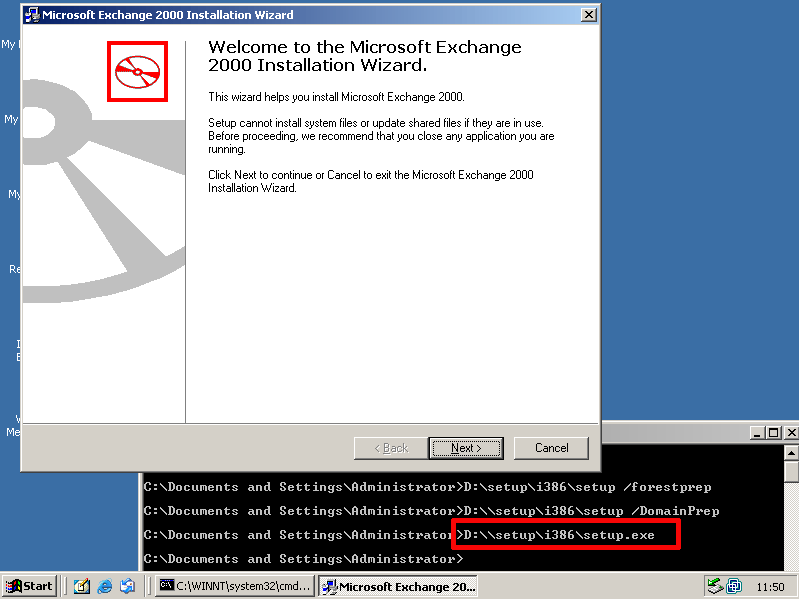Switch to the cmd.exe taskbar button
This screenshot has height=599, width=799.
(x=234, y=586)
